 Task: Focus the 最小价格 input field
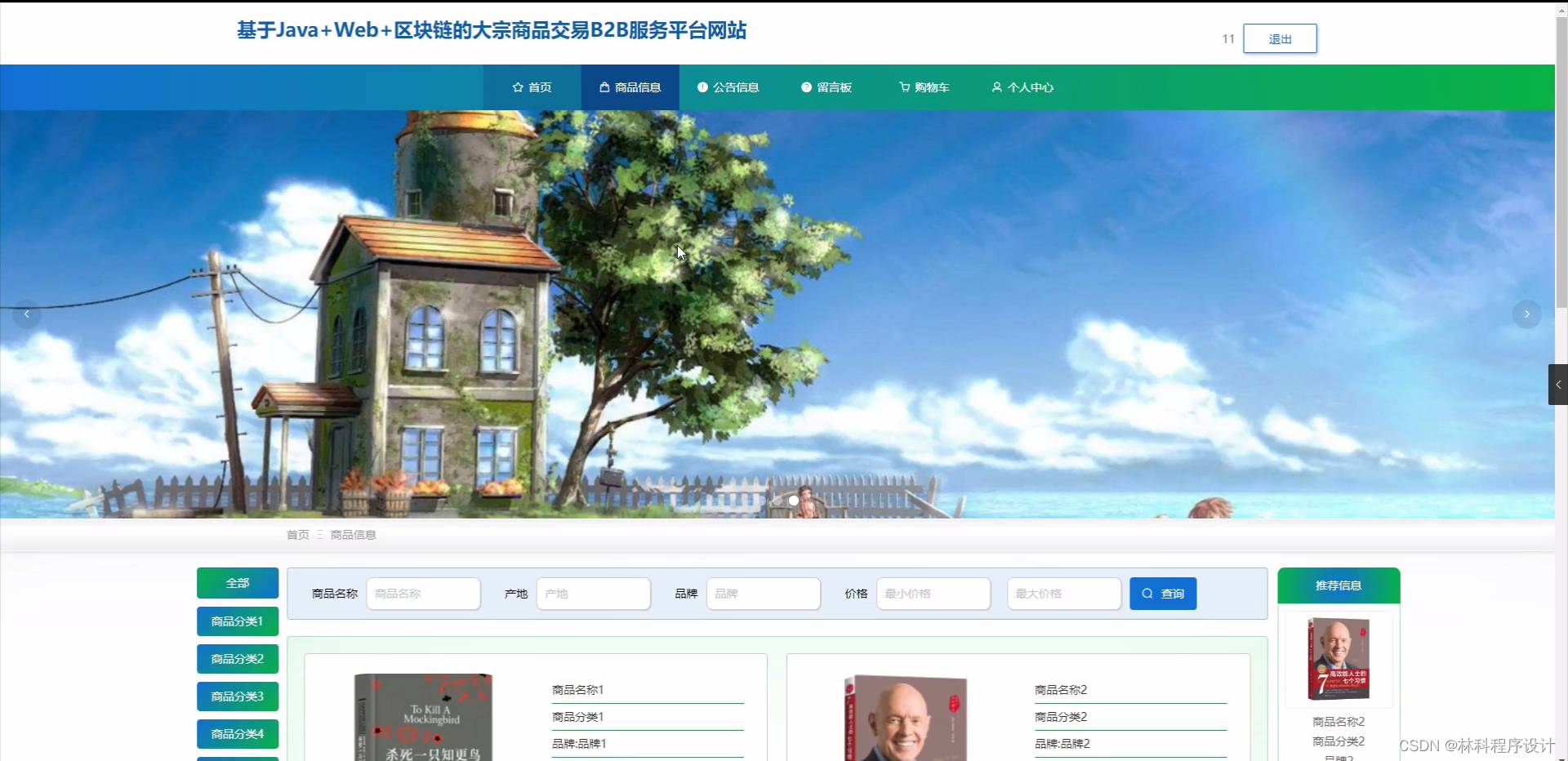933,594
